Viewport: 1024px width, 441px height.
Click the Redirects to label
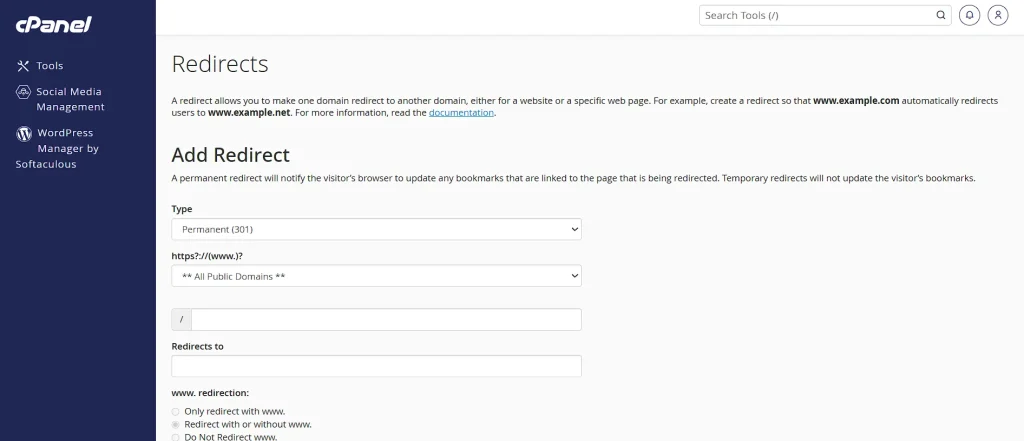click(197, 346)
